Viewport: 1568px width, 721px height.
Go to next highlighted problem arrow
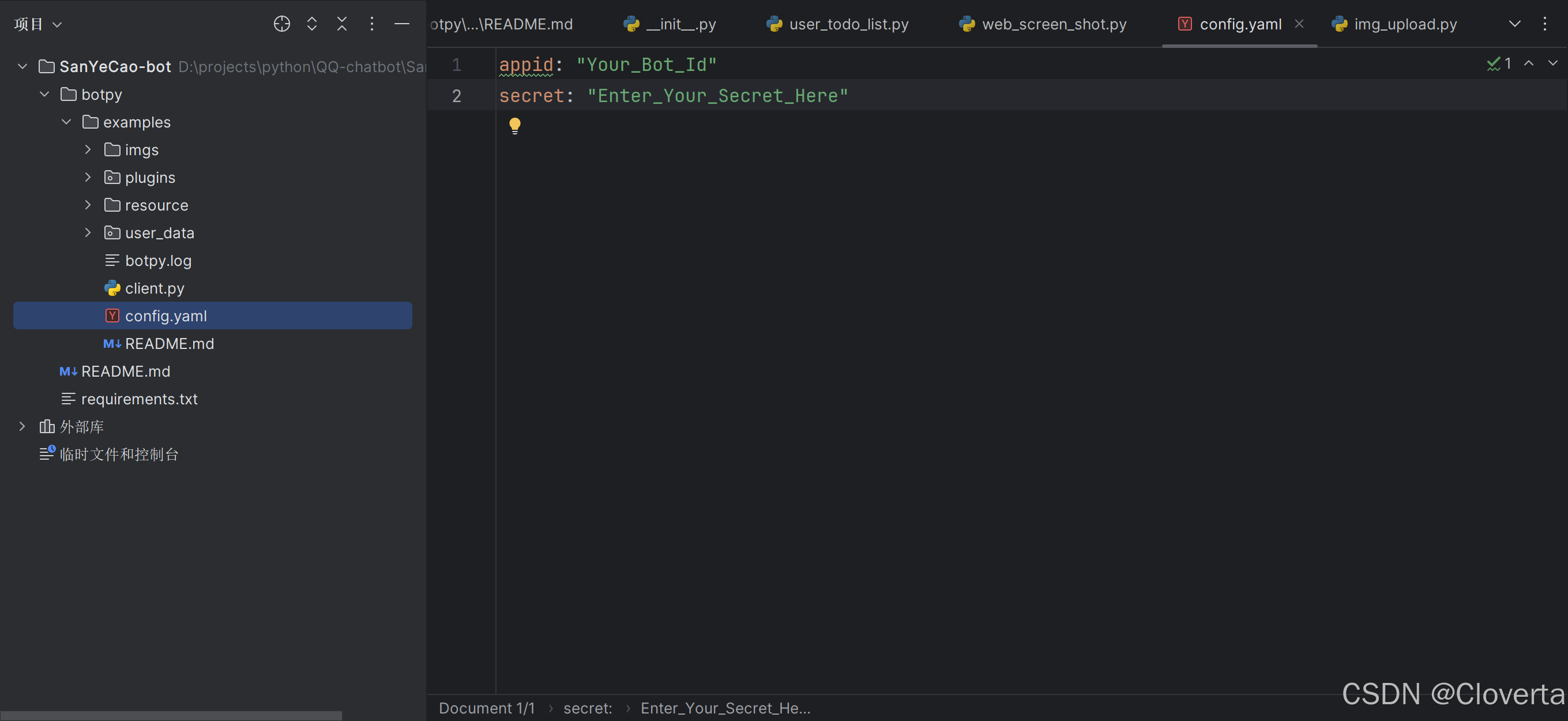[x=1552, y=63]
